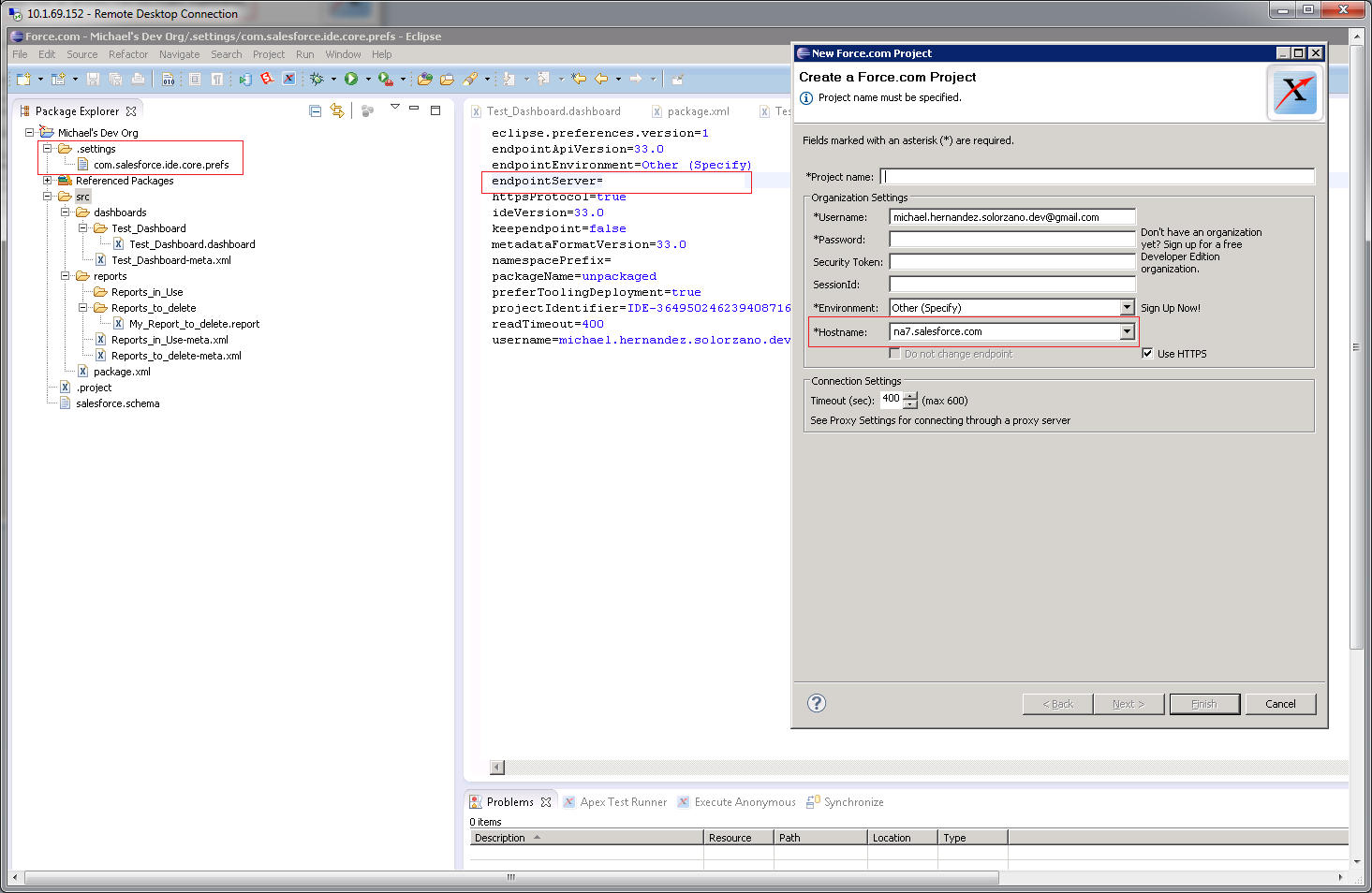This screenshot has height=893, width=1372.
Task: Toggle the 'Do not change endpoint' checkbox
Action: (894, 353)
